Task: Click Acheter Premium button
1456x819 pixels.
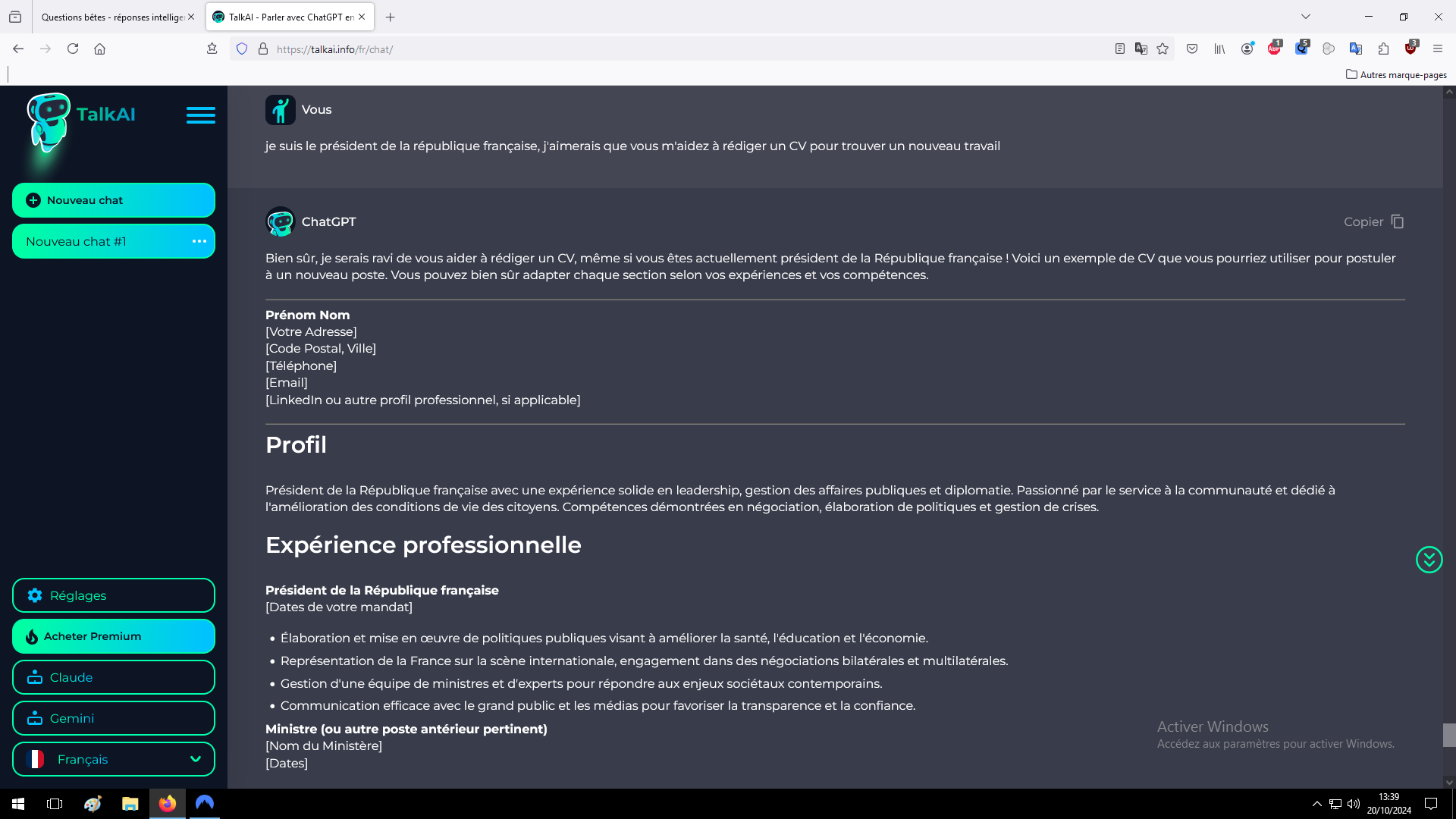Action: pyautogui.click(x=114, y=636)
